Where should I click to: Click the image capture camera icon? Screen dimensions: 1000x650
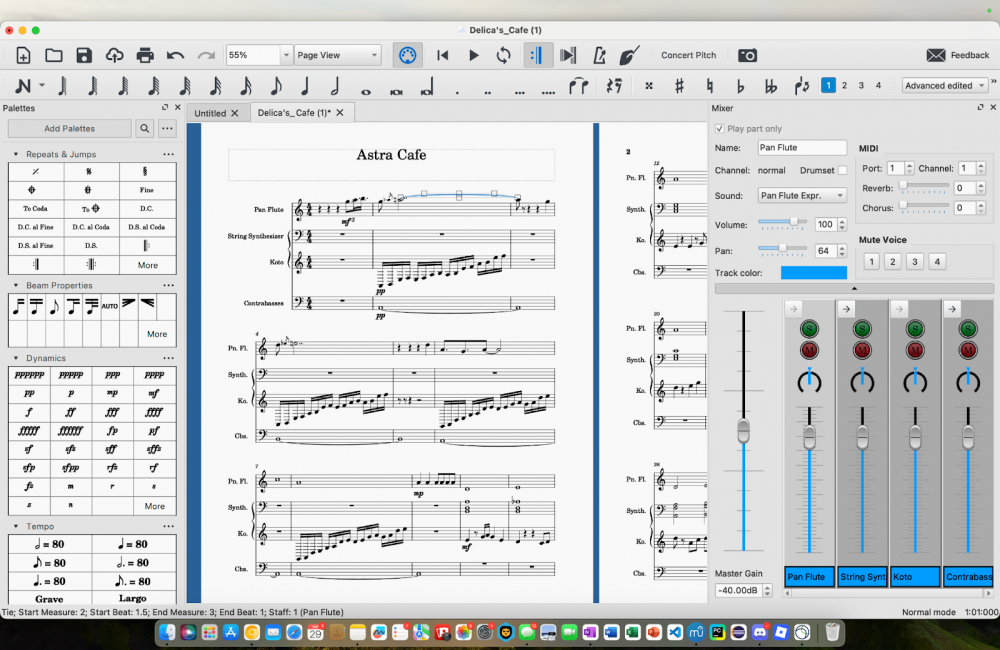(x=747, y=55)
